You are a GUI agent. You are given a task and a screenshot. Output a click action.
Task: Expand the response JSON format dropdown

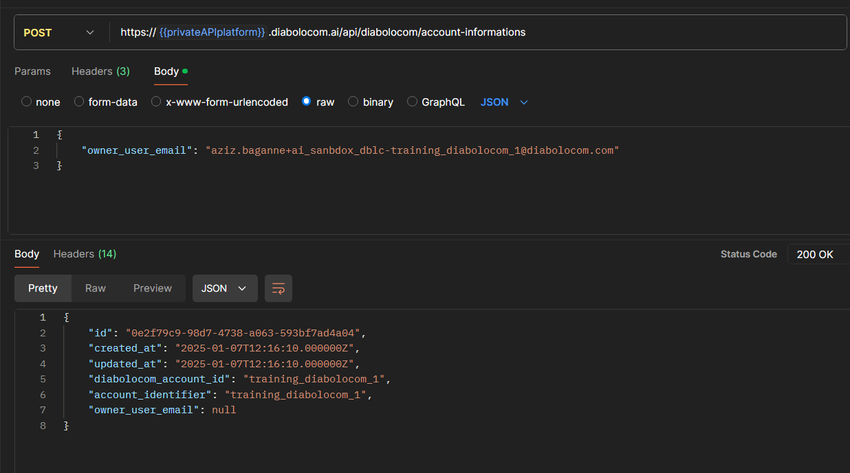click(224, 288)
